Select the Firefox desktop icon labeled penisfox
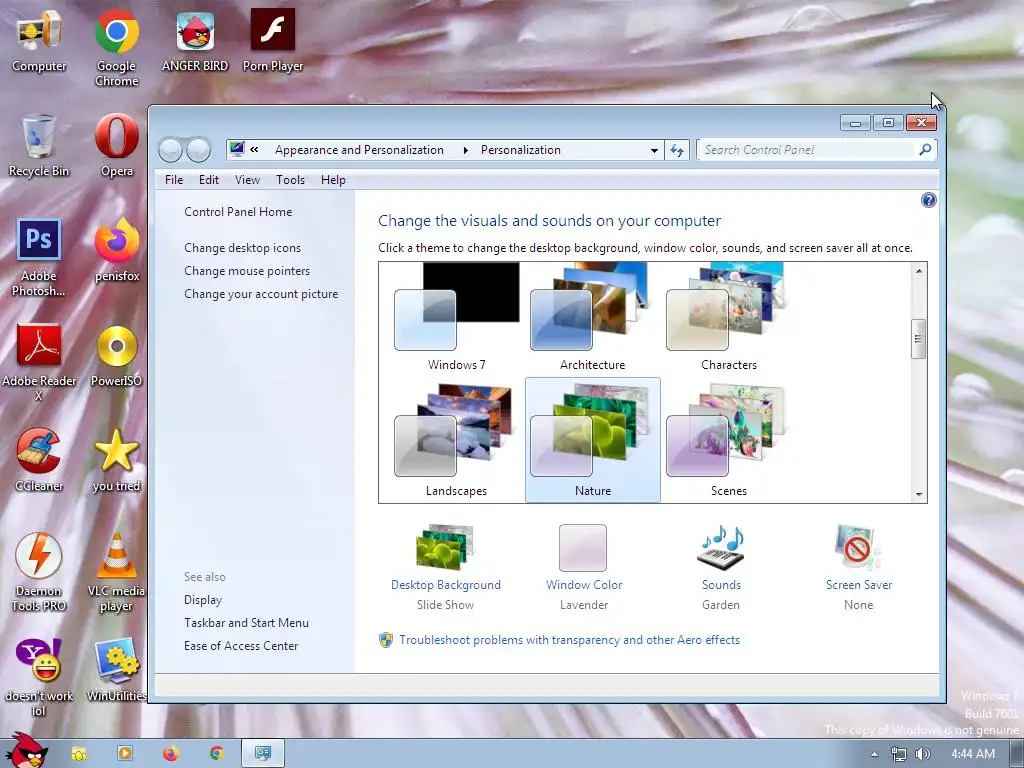 click(117, 251)
